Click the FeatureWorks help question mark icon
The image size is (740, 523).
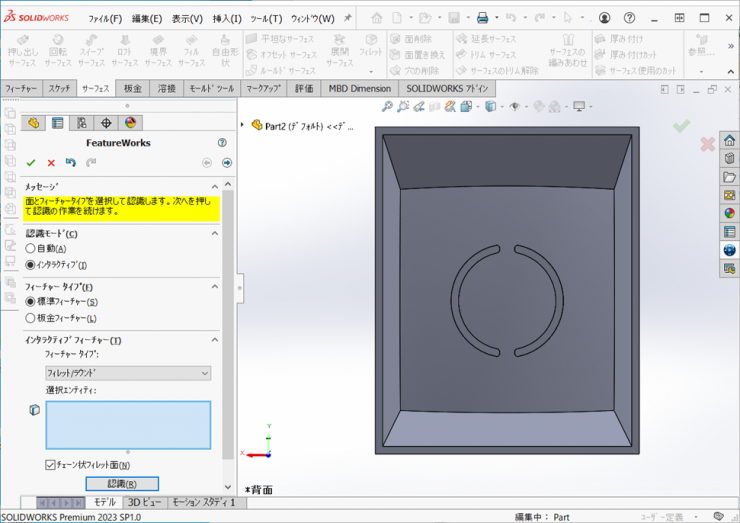tap(222, 143)
